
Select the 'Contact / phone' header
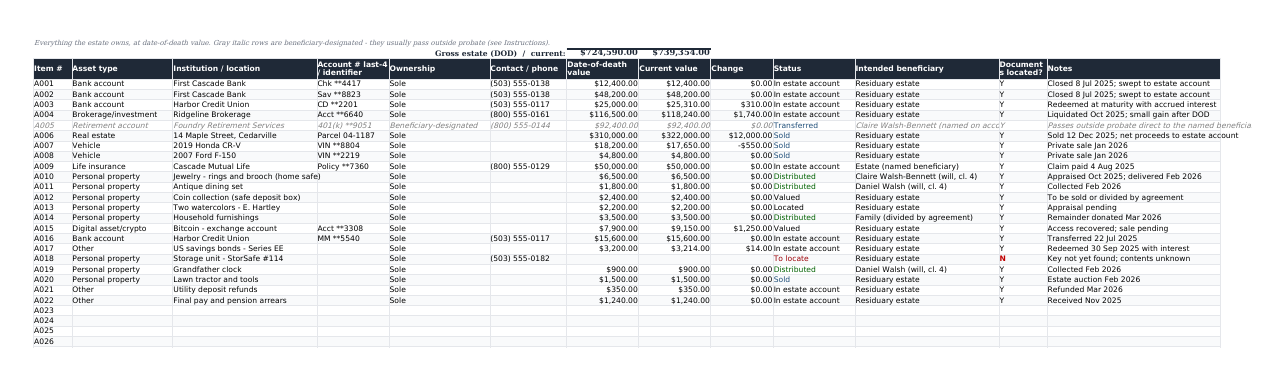527,68
